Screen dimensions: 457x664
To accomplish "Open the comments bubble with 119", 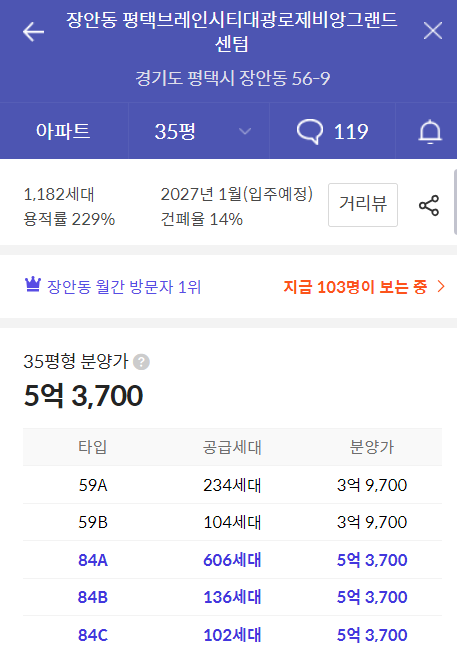I will coord(332,131).
